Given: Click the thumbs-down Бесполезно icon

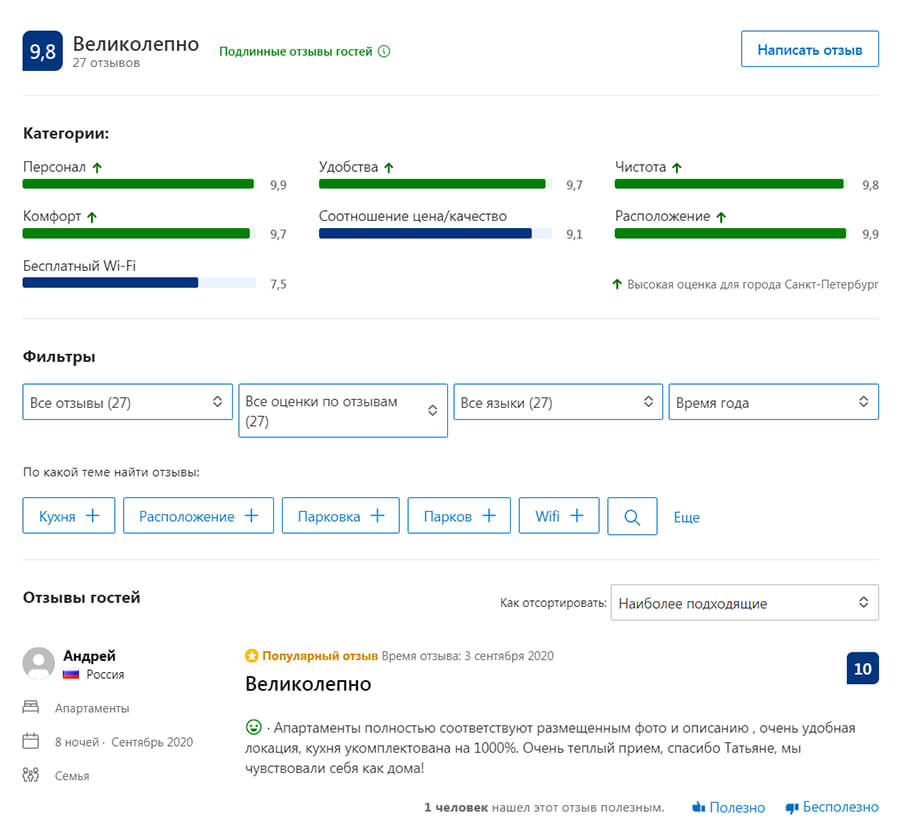Looking at the screenshot, I should point(792,807).
